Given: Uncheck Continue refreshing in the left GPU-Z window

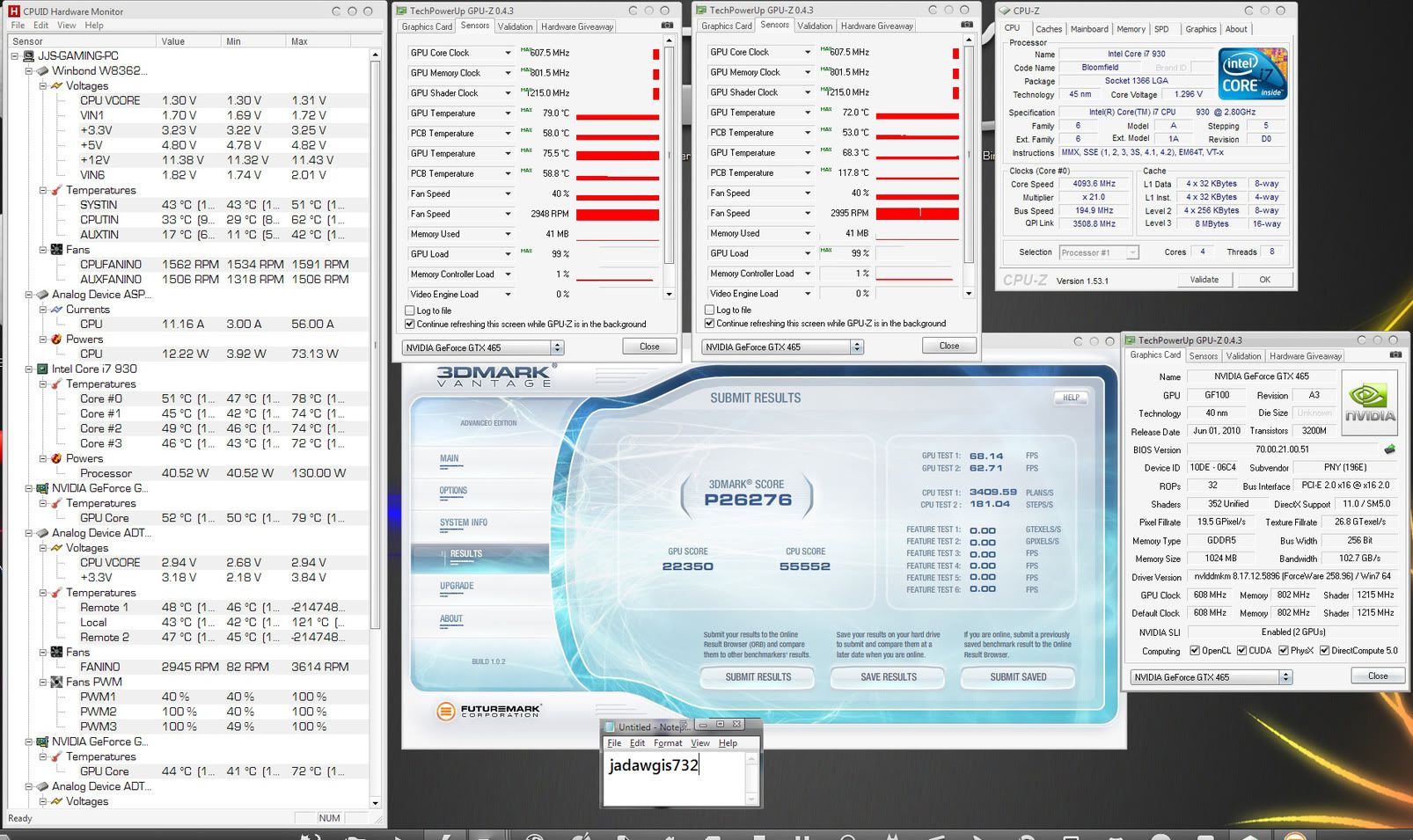Looking at the screenshot, I should pos(410,324).
